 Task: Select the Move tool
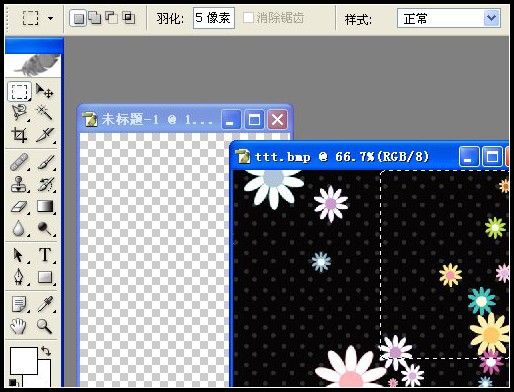click(45, 91)
